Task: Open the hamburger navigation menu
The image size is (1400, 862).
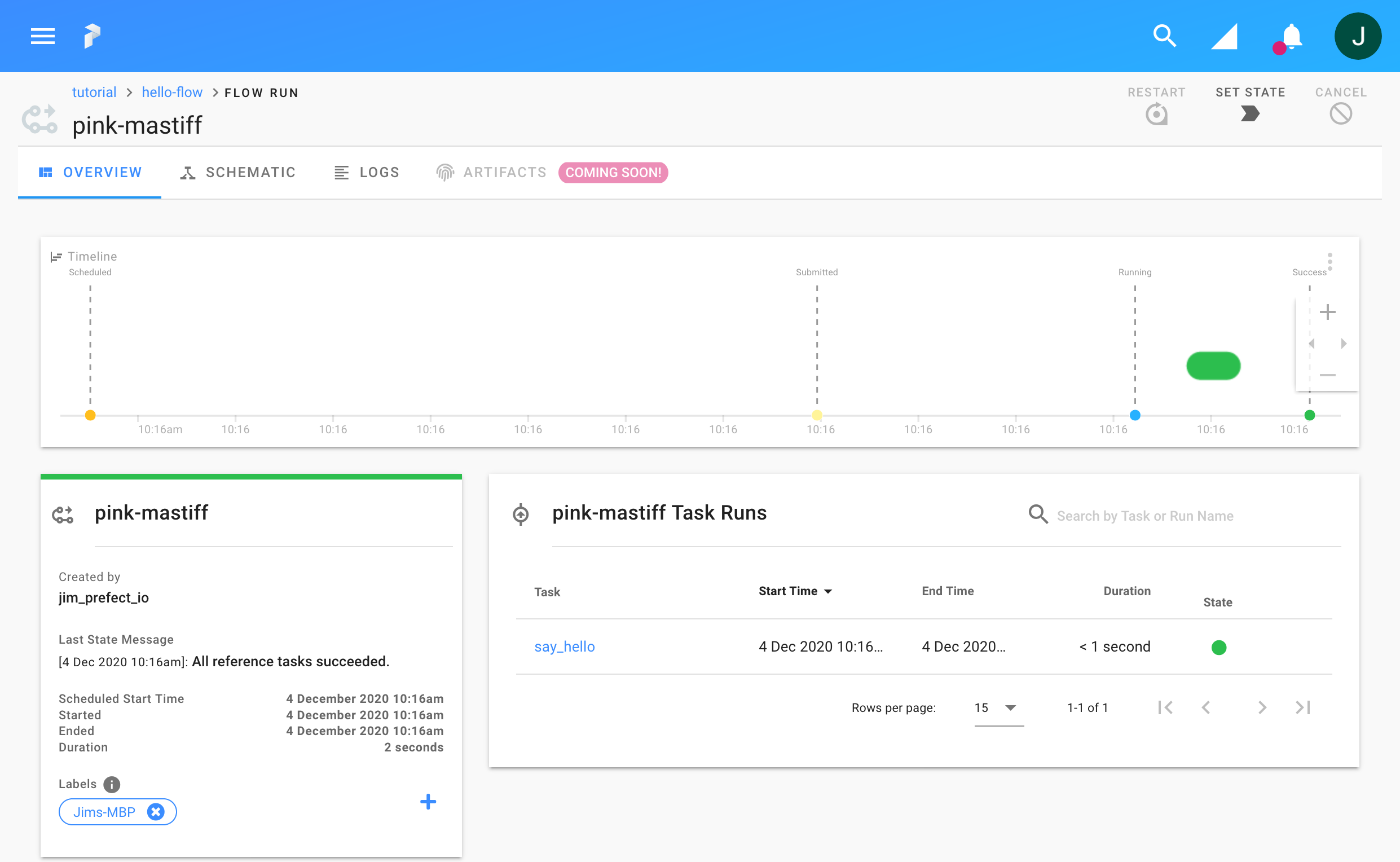Action: pyautogui.click(x=43, y=36)
